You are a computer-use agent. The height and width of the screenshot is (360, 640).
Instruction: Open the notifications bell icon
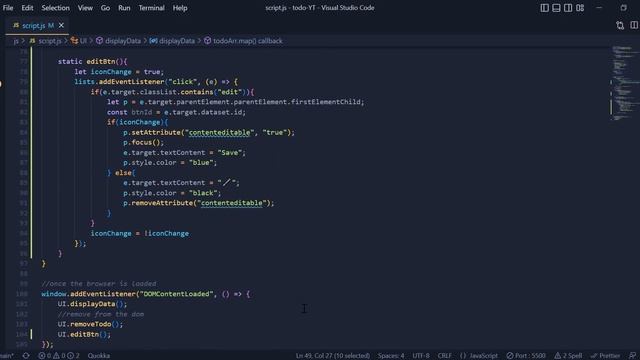(632, 356)
